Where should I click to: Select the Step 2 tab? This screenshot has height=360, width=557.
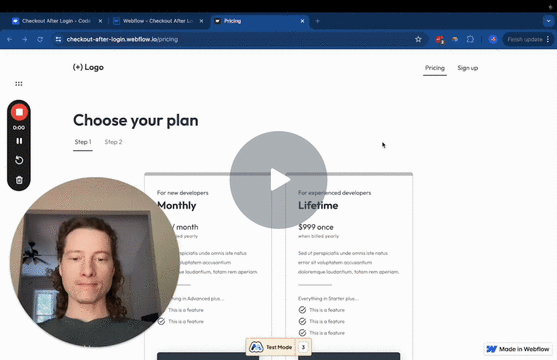(113, 142)
